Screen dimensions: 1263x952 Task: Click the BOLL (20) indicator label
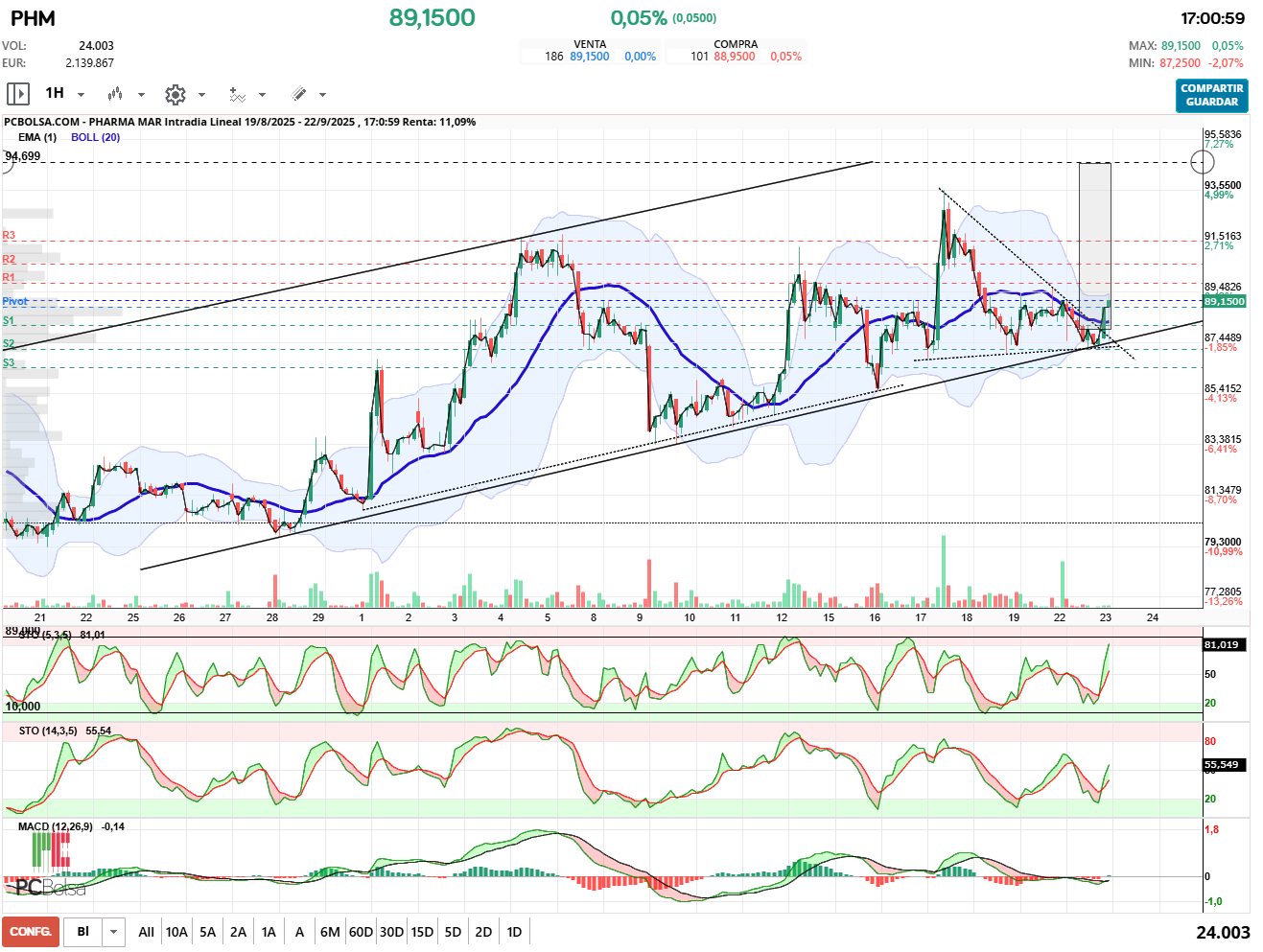pyautogui.click(x=95, y=137)
